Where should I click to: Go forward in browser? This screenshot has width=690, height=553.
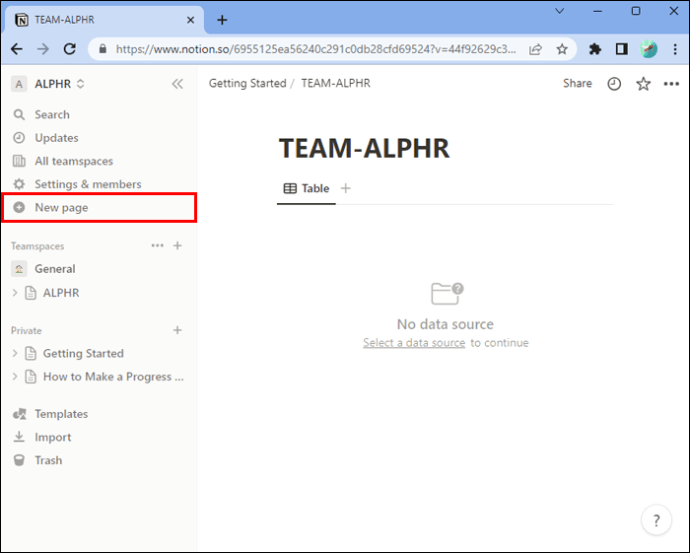point(43,49)
